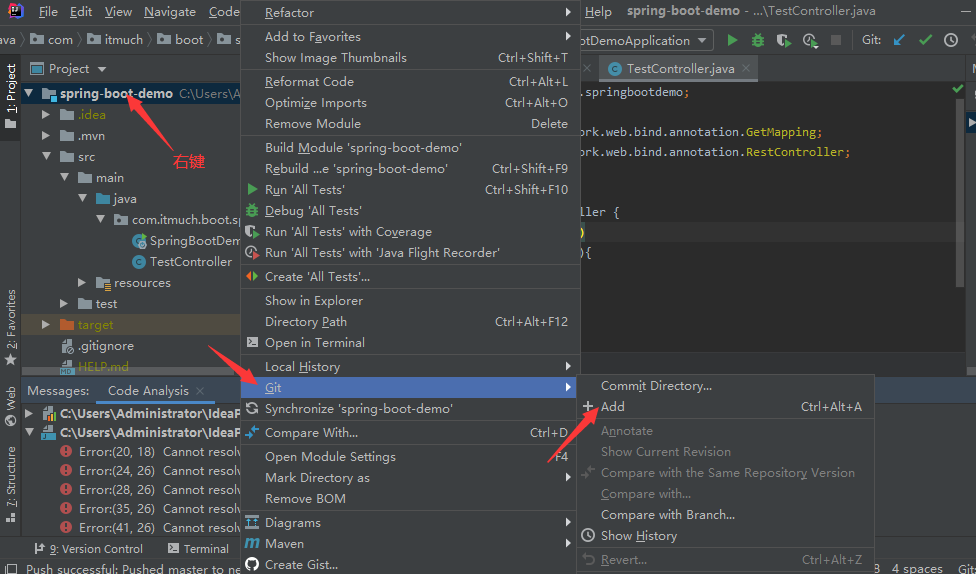Click Create Gist... entry
The width and height of the screenshot is (976, 574).
[410, 565]
